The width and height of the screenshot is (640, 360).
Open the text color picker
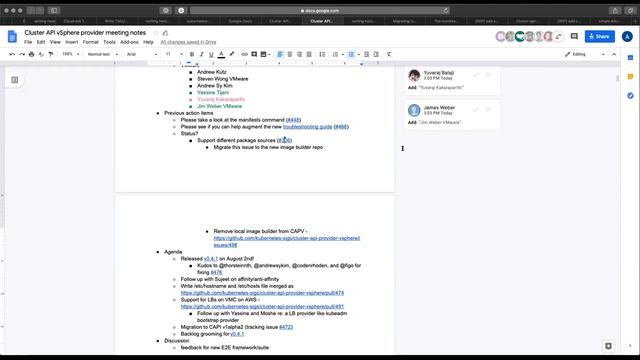coord(221,54)
